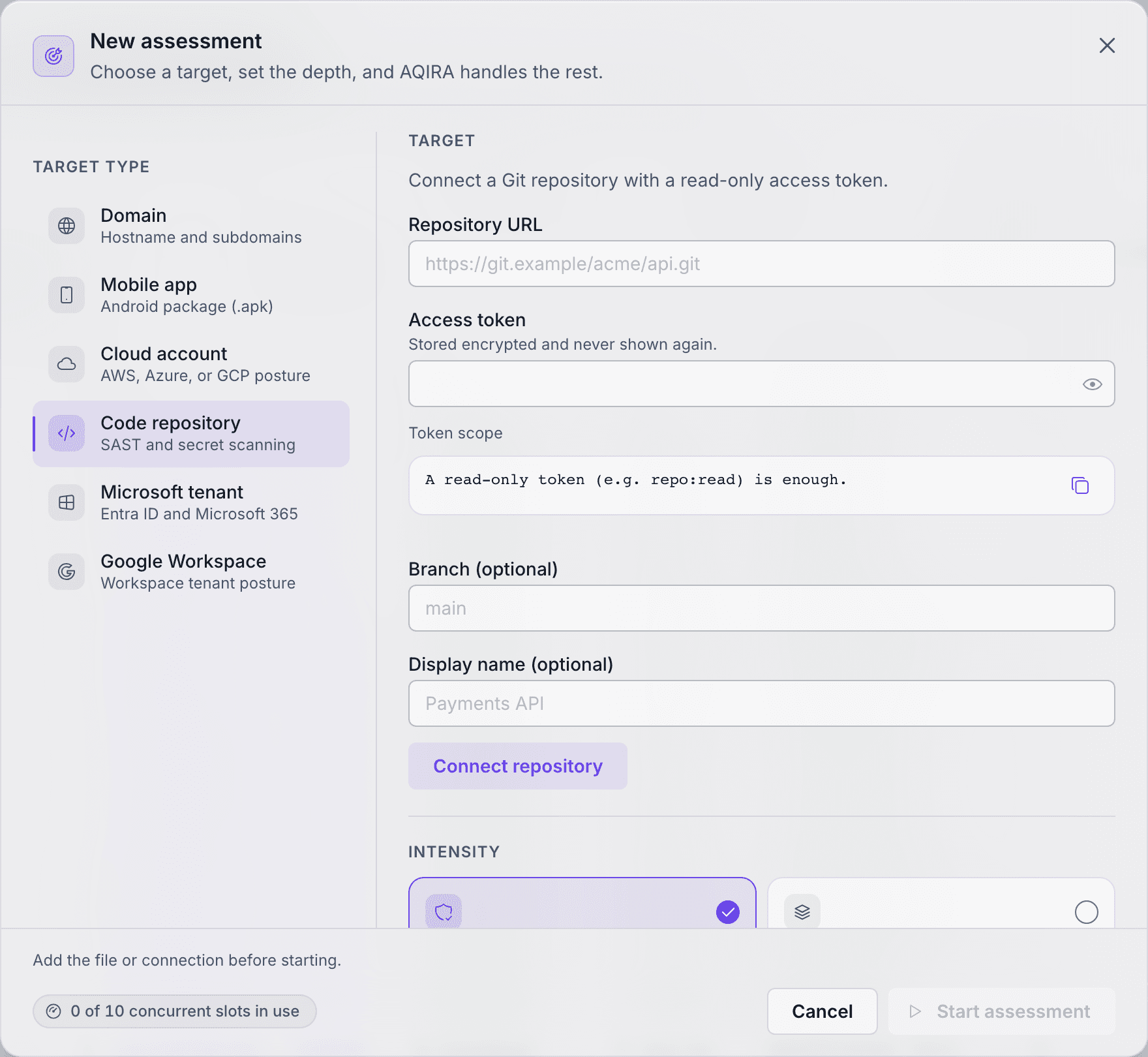1148x1057 pixels.
Task: Click the '0 of 10 concurrent slots in use' badge
Action: [x=175, y=1011]
